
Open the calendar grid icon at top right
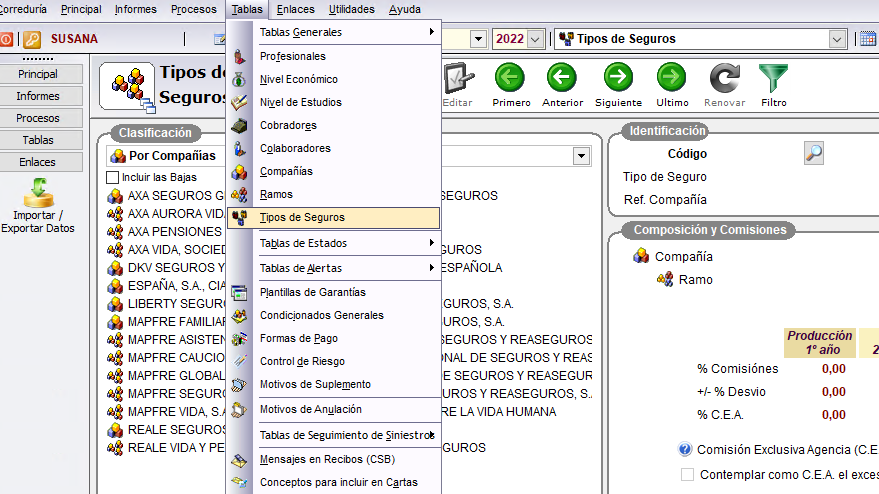click(868, 39)
